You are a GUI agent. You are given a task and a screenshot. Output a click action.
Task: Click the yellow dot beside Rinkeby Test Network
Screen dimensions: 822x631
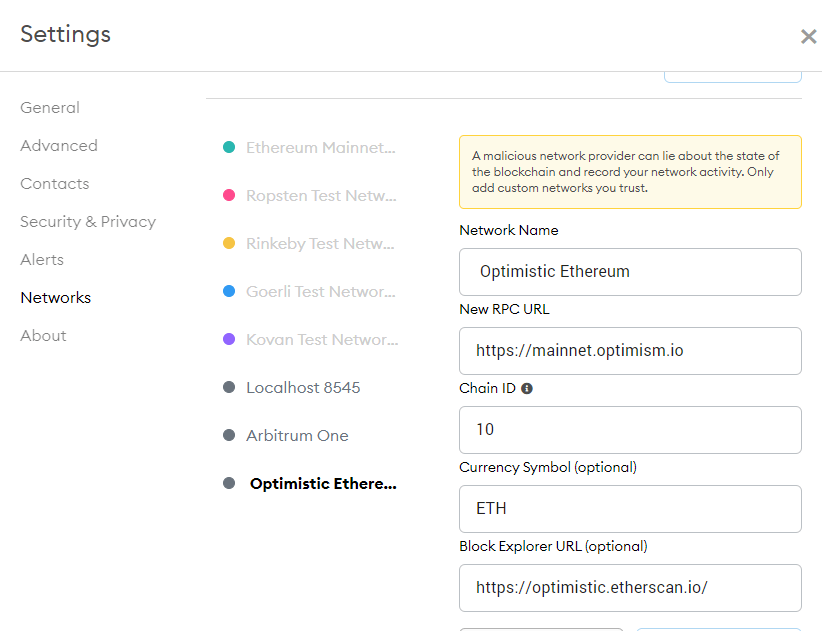228,242
